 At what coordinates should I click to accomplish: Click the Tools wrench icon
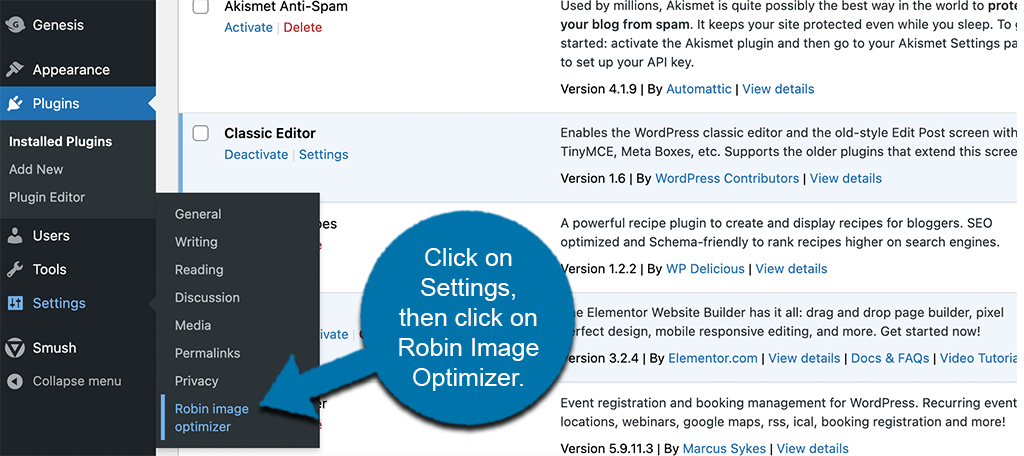pyautogui.click(x=15, y=269)
